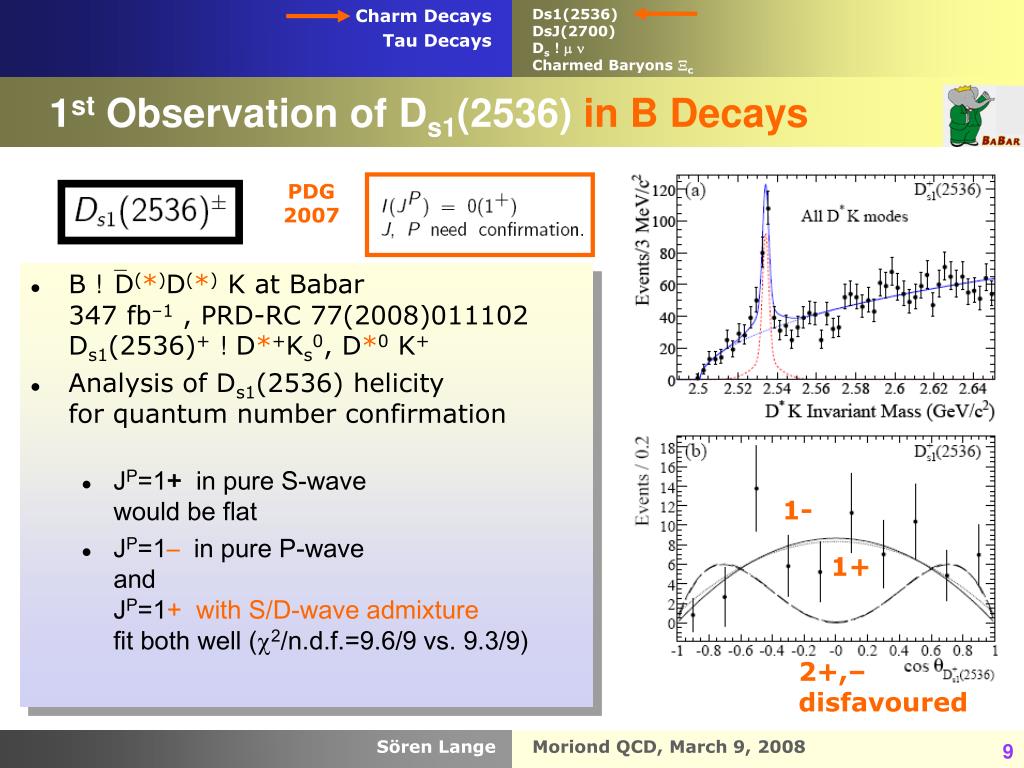Viewport: 1024px width, 768px height.
Task: Click 'Ds1(2536)' in the topic list
Action: click(x=575, y=14)
